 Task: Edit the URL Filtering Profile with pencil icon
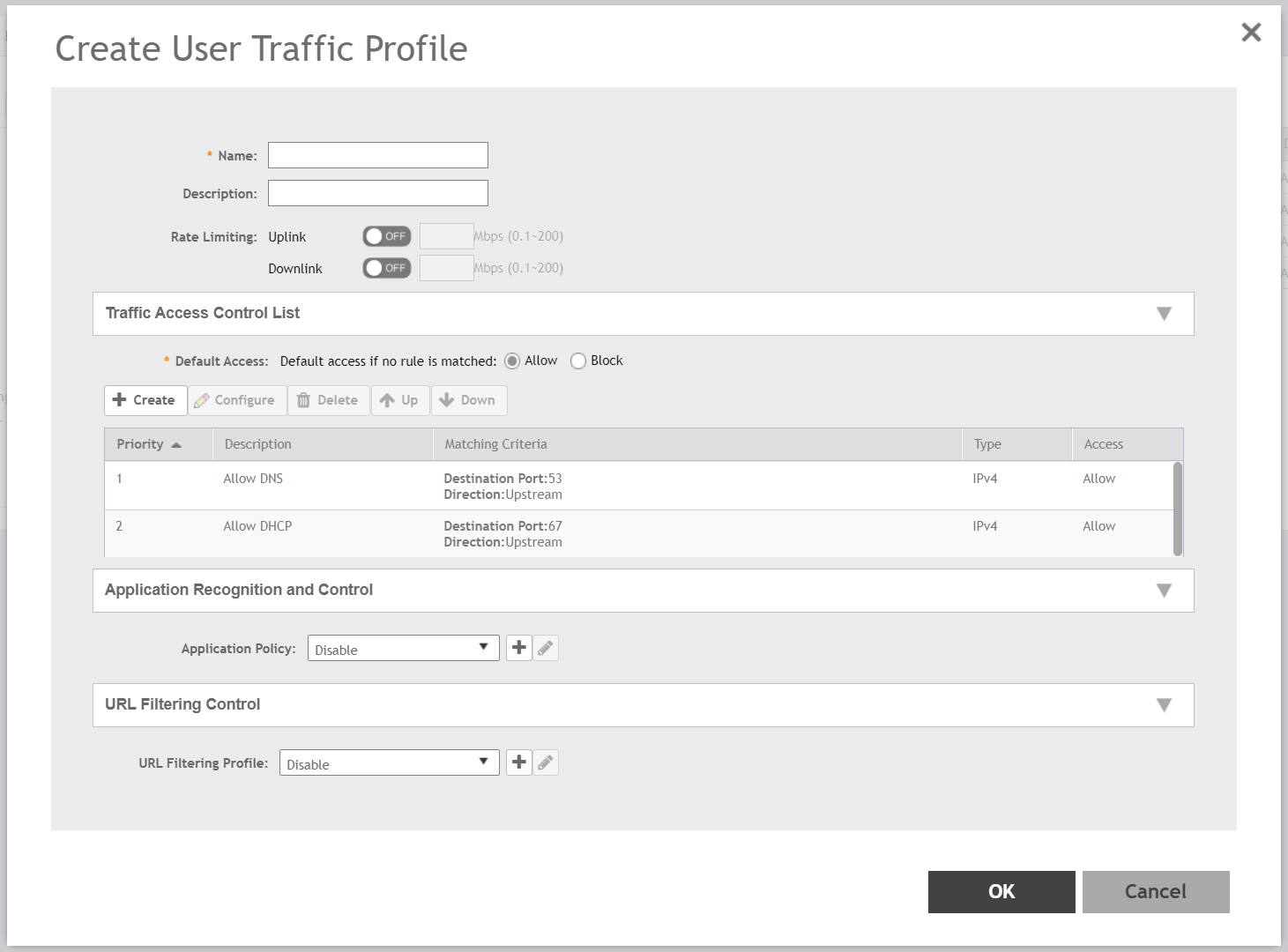coord(546,762)
